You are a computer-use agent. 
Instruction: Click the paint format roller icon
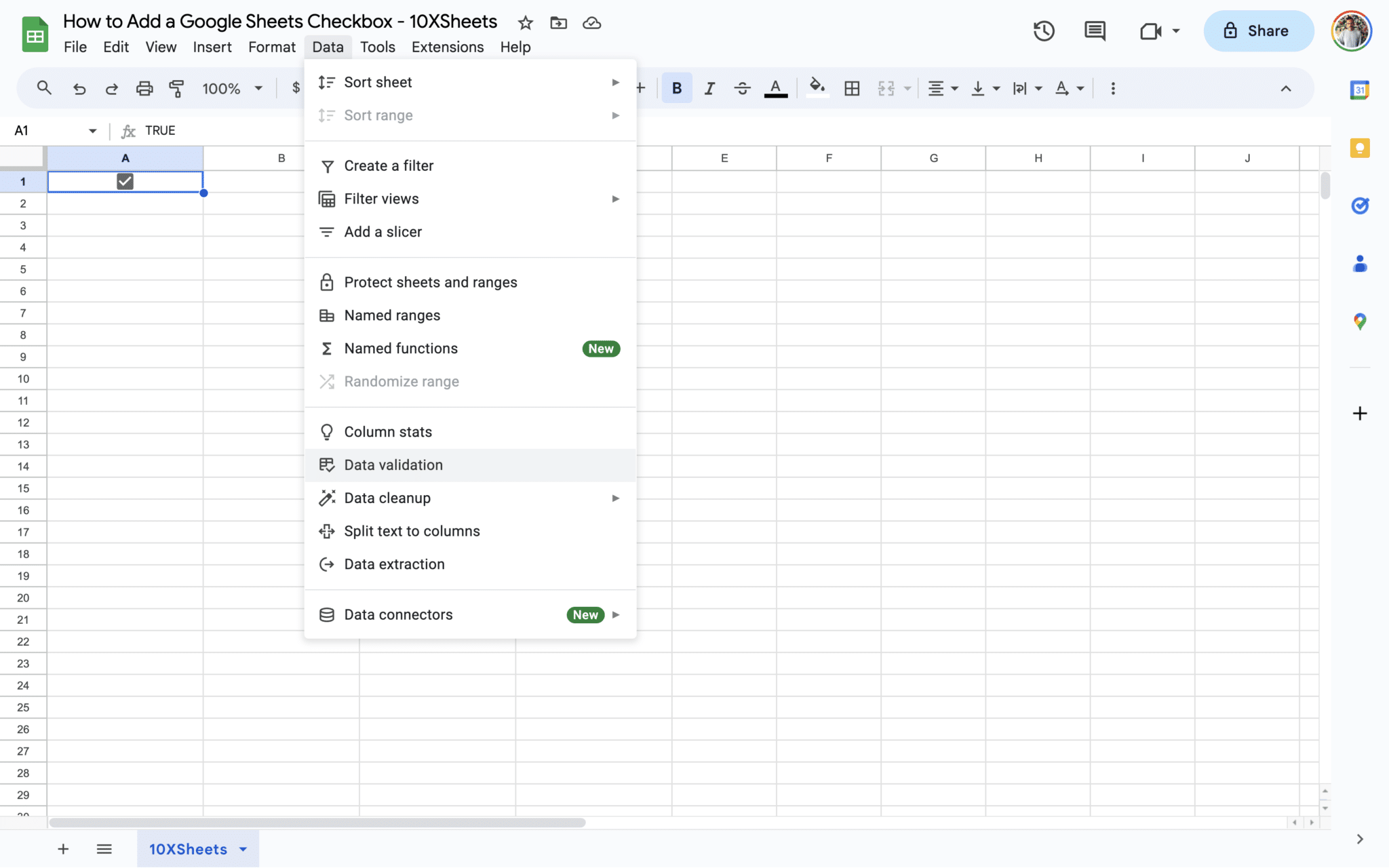point(176,88)
